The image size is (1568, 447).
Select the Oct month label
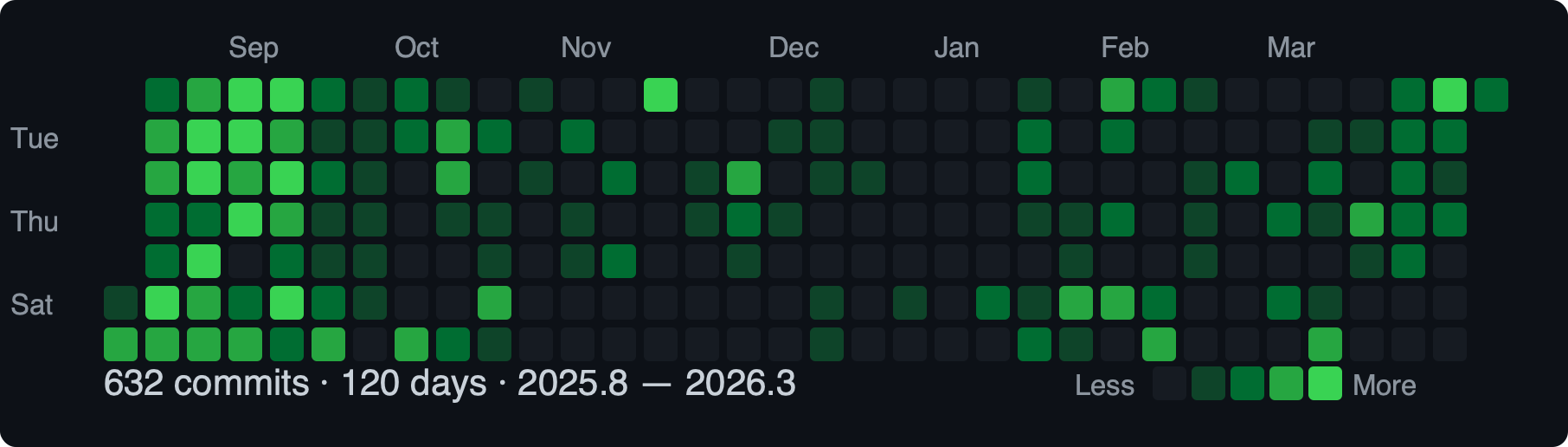coord(416,48)
